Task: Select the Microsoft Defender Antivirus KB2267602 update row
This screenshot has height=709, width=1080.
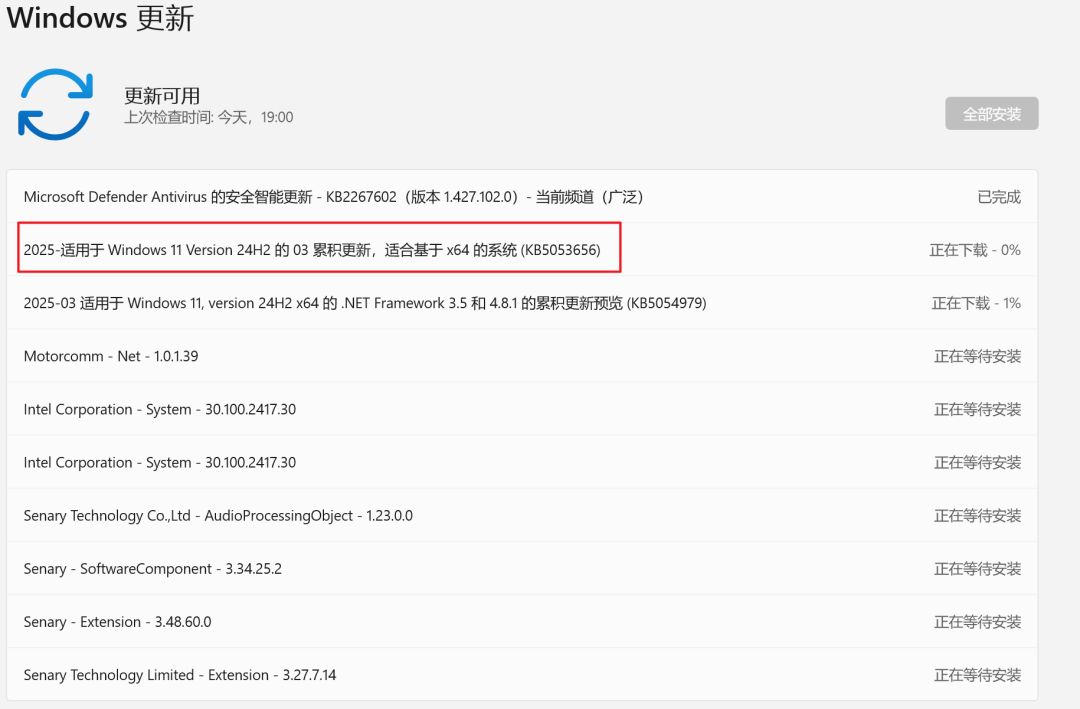Action: pyautogui.click(x=522, y=197)
